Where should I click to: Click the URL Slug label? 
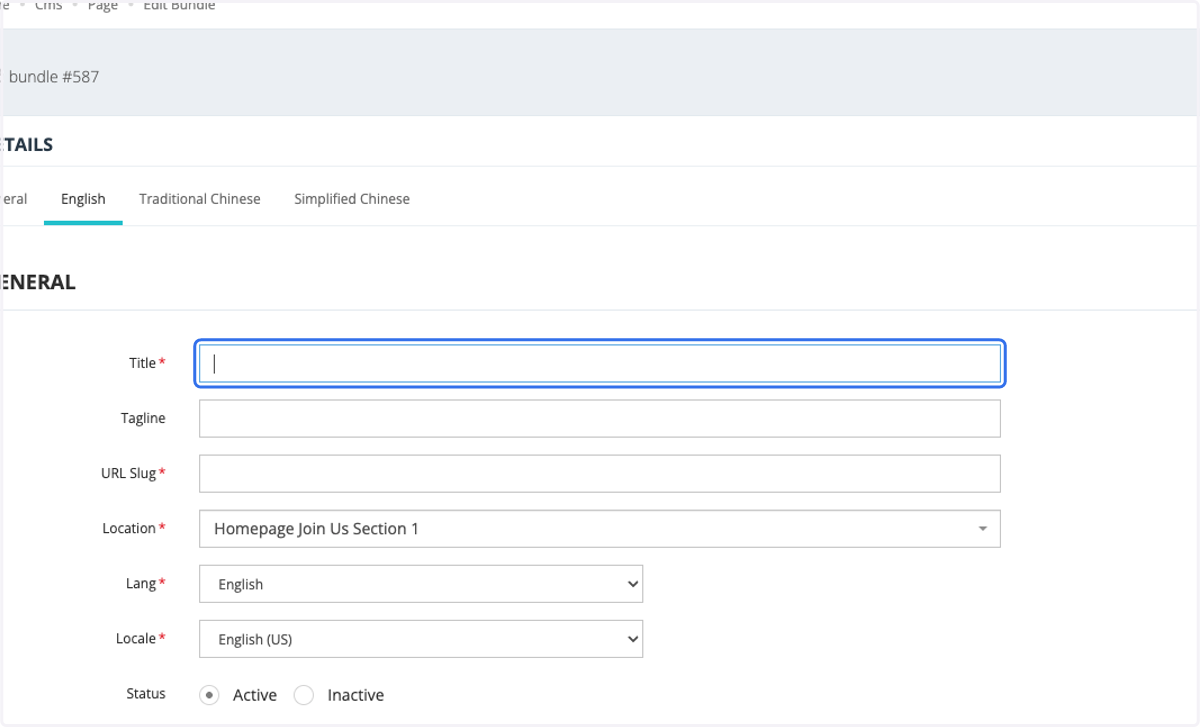pyautogui.click(x=126, y=473)
